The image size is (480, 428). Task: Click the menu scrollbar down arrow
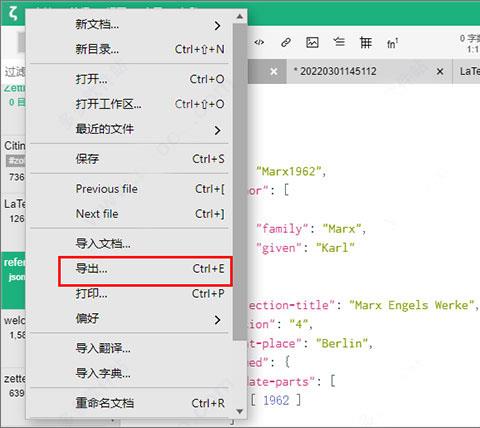239,411
